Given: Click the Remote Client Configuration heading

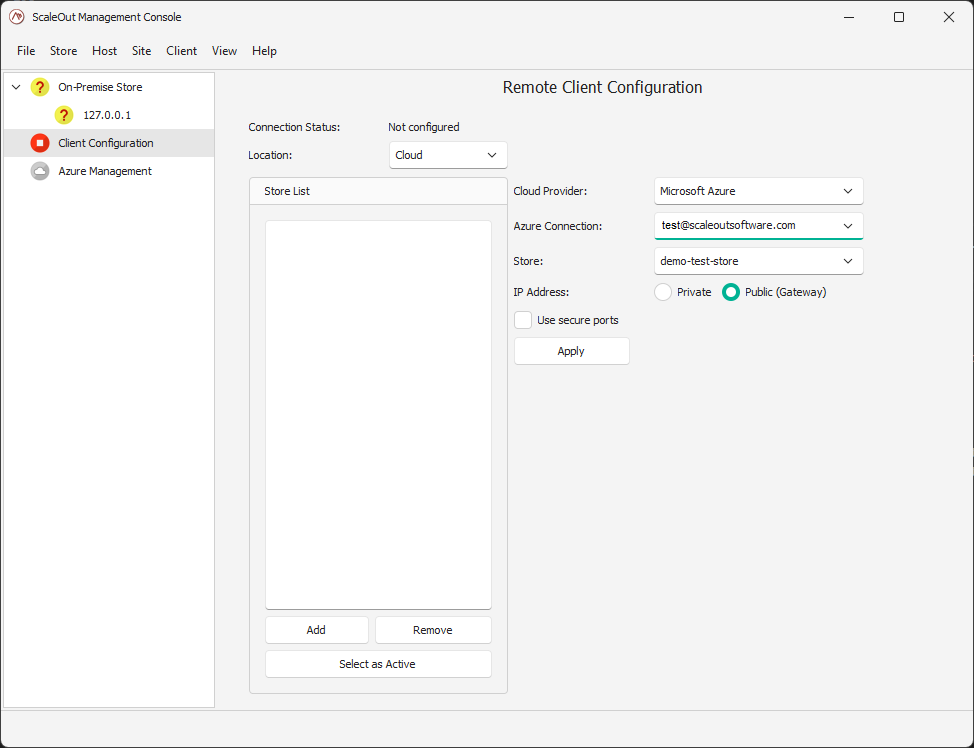Looking at the screenshot, I should point(603,87).
